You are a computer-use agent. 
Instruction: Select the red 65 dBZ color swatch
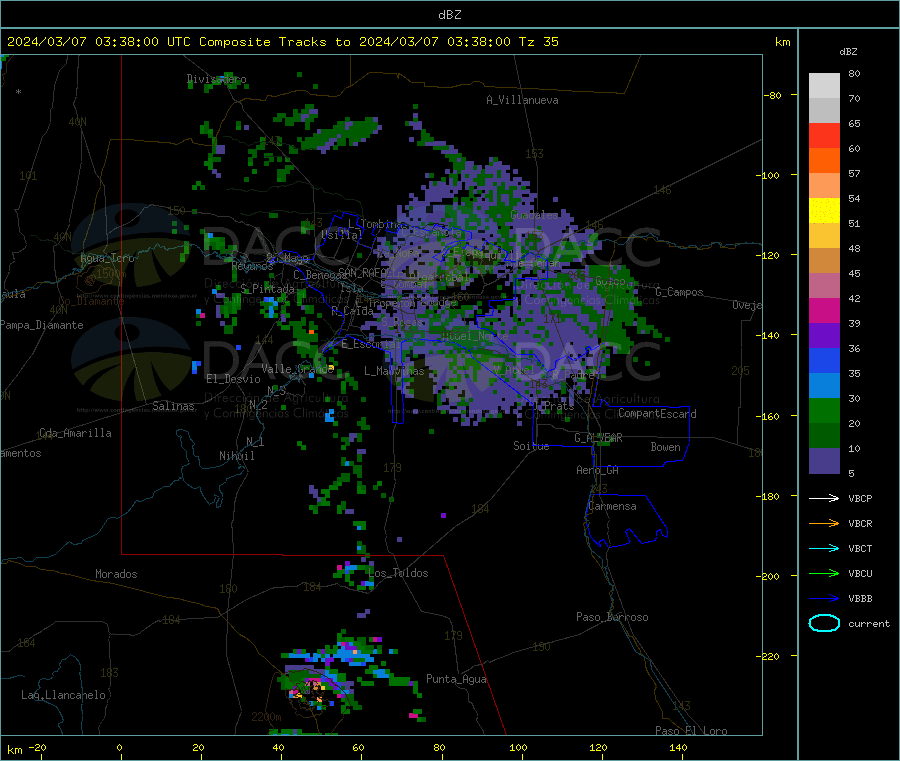click(824, 135)
